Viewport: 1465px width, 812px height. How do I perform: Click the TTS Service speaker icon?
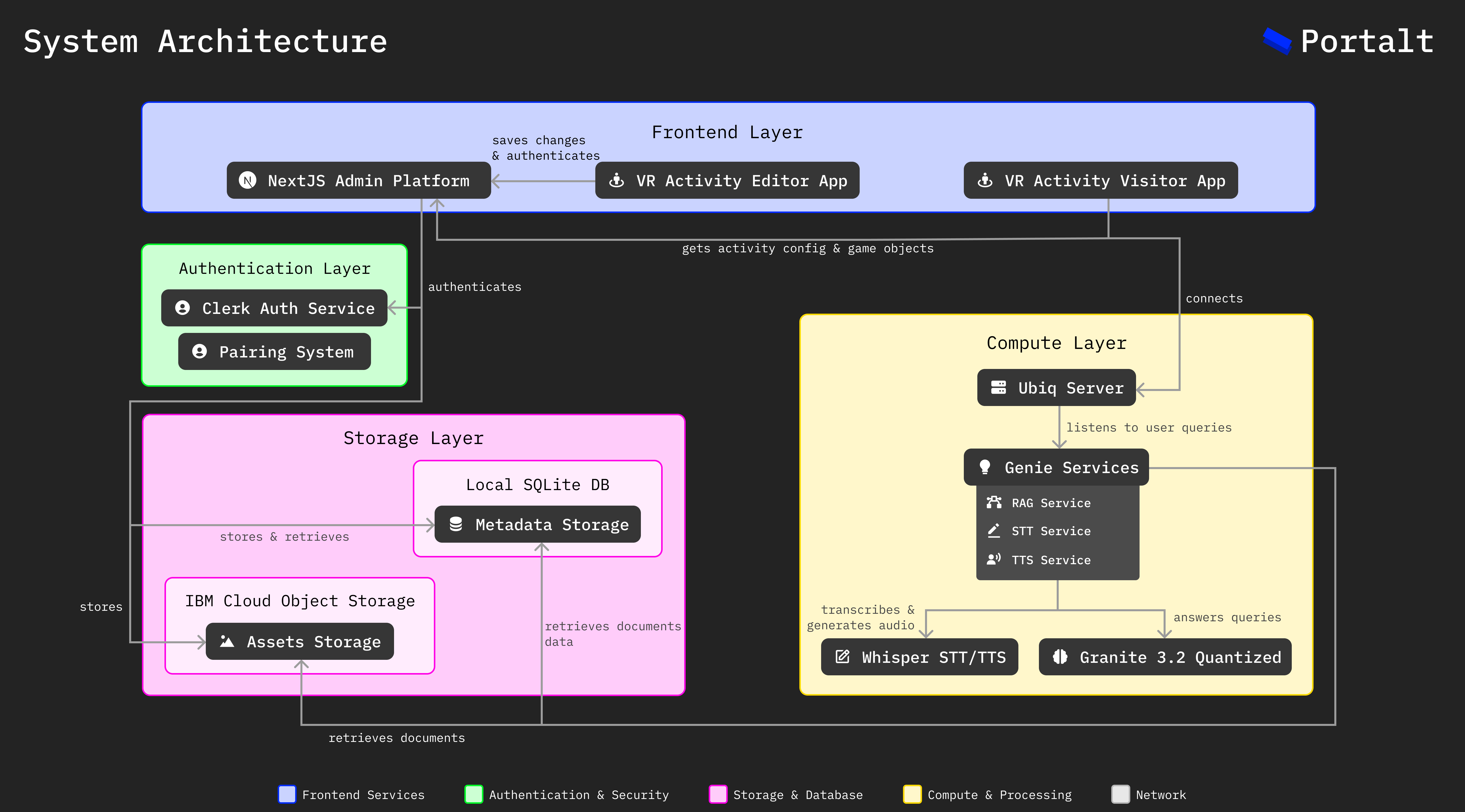pos(994,559)
